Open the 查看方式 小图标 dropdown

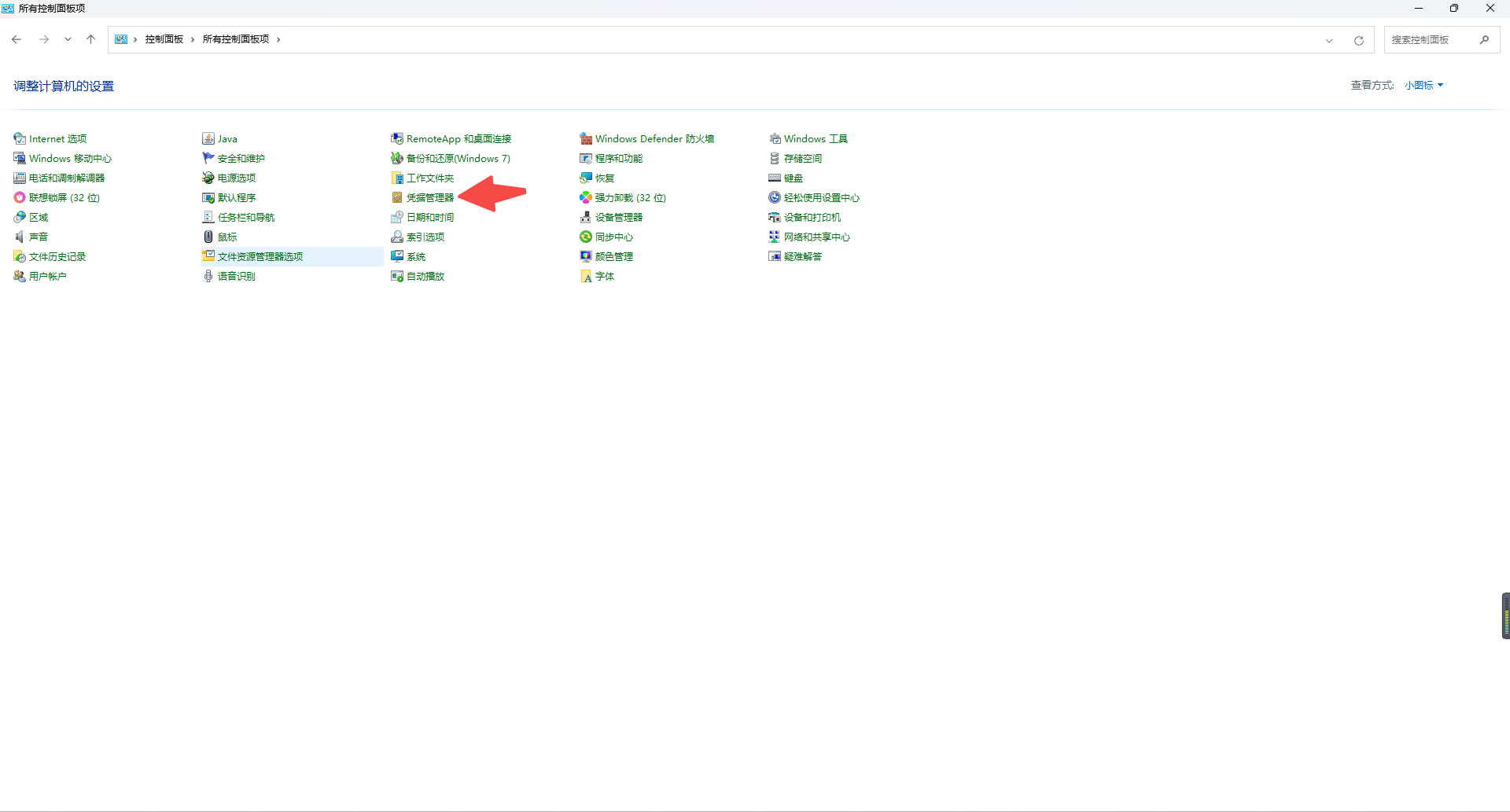(x=1424, y=85)
